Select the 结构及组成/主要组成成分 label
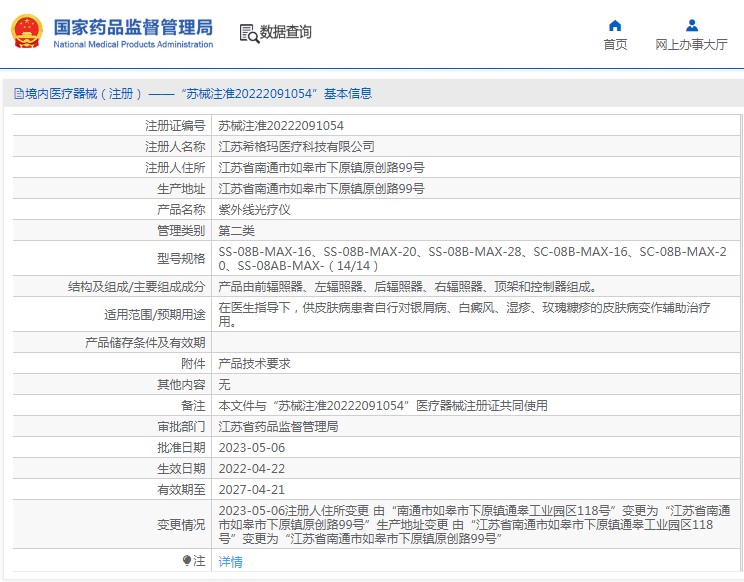Image resolution: width=744 pixels, height=582 pixels. [137, 286]
